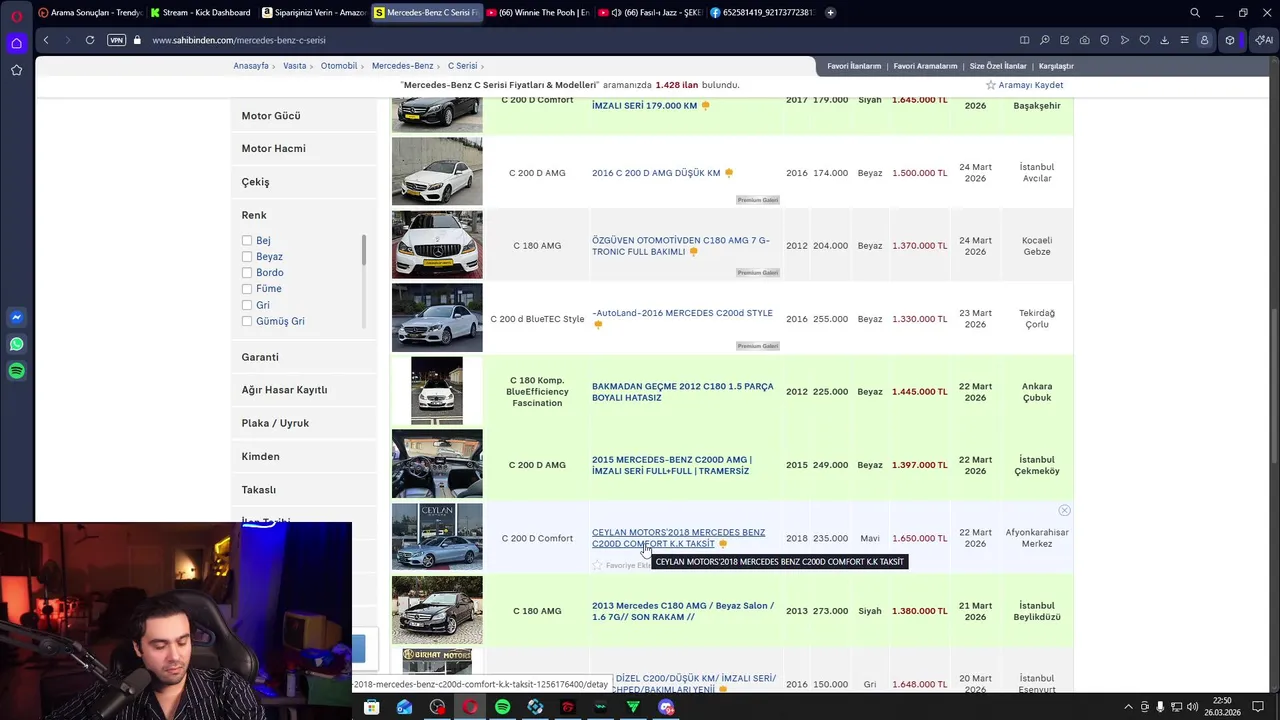Open the 2016 C 200 D AMG DÜŞÜK KM listing

pos(656,173)
